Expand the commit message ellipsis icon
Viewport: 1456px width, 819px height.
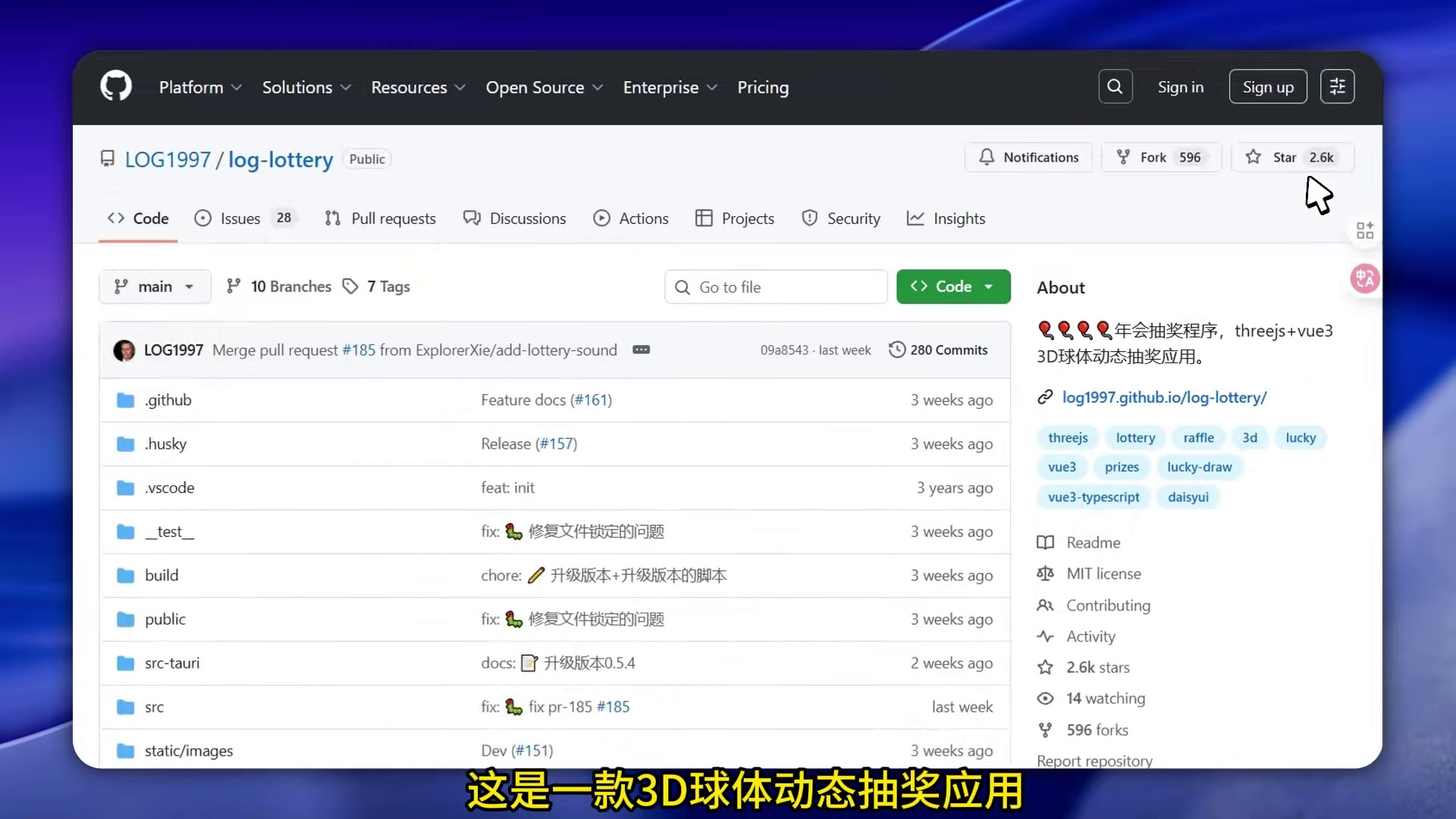click(x=641, y=350)
